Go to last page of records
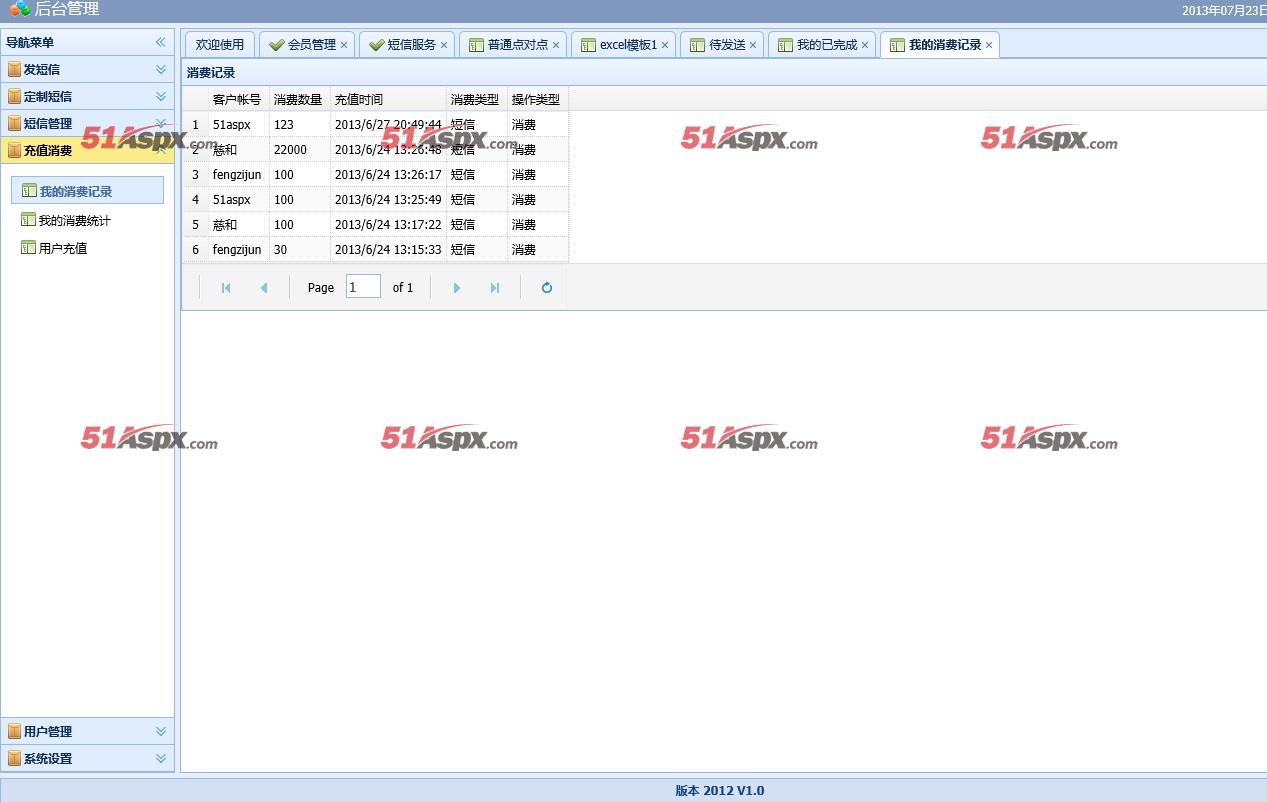The width and height of the screenshot is (1267, 802). click(x=495, y=288)
